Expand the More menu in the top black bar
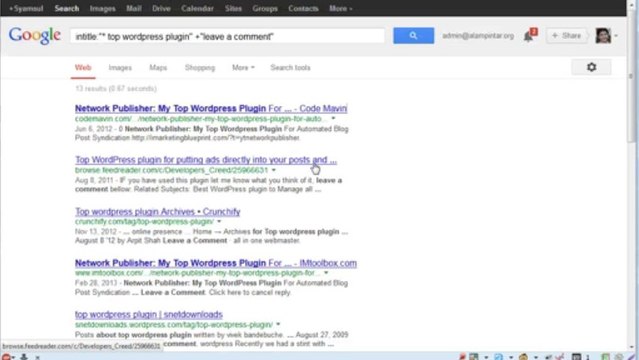Screen dimensions: 639x360 341,8
